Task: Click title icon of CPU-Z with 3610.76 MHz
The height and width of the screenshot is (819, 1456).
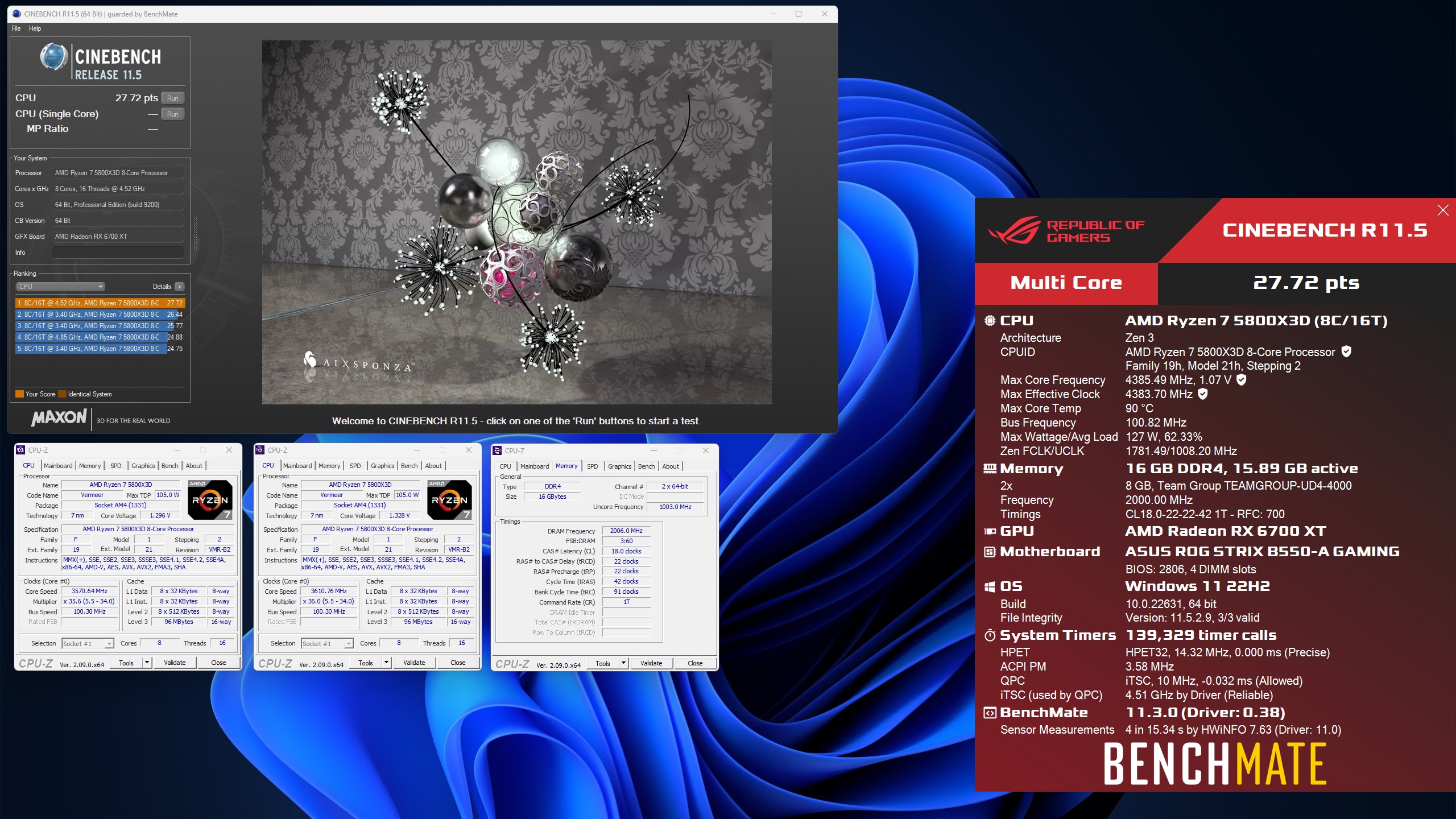Action: coord(260,450)
